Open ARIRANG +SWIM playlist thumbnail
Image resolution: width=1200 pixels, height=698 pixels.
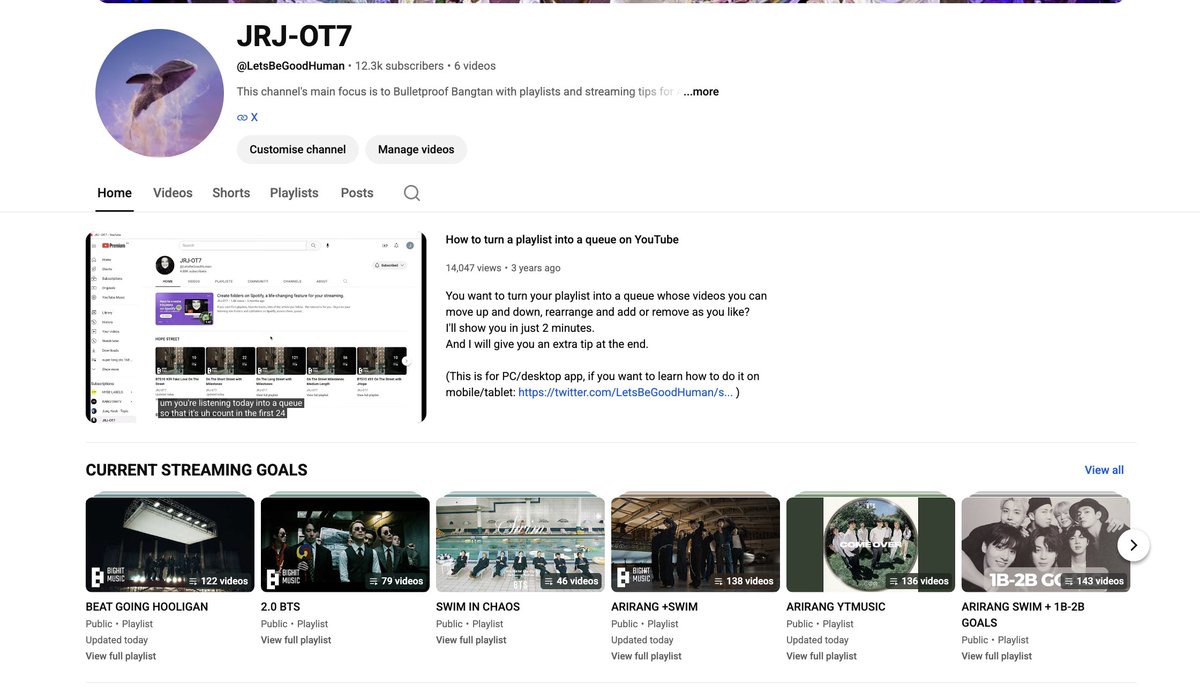pyautogui.click(x=695, y=545)
